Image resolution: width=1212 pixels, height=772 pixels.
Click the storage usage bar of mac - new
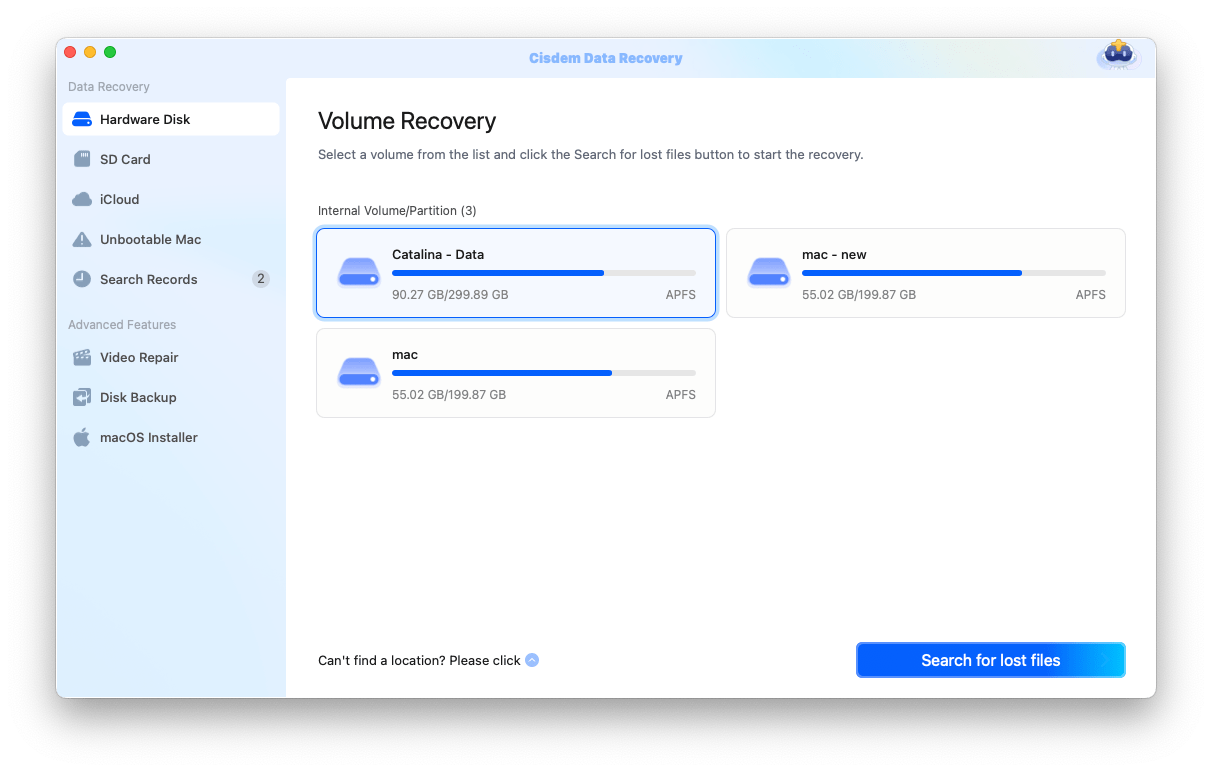pos(953,272)
